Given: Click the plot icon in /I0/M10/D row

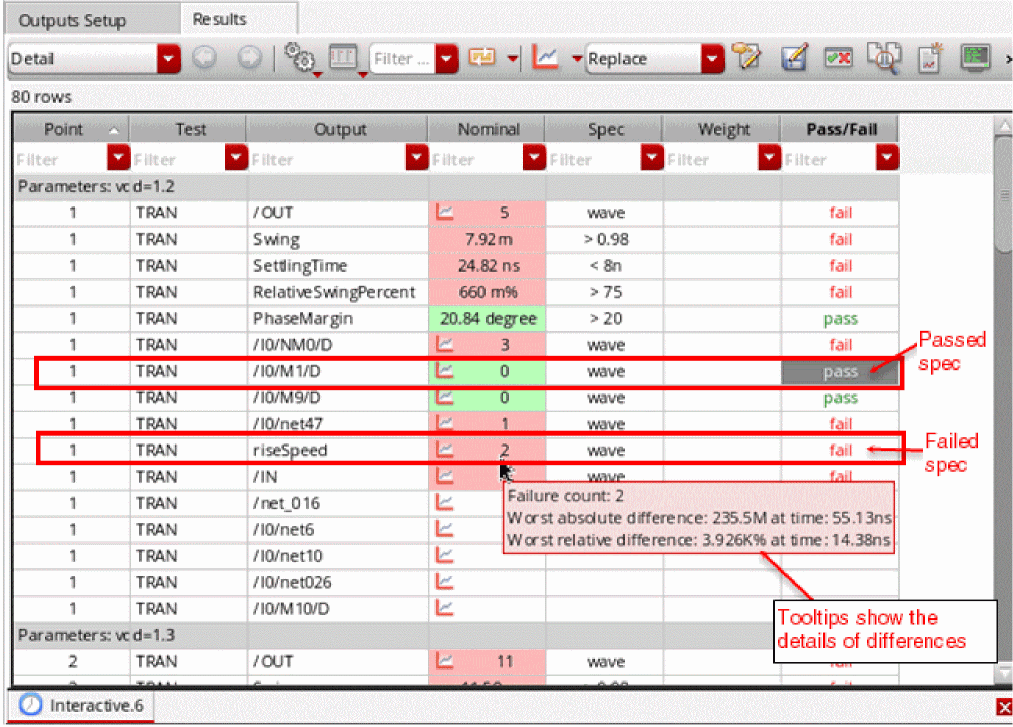Looking at the screenshot, I should coord(444,607).
